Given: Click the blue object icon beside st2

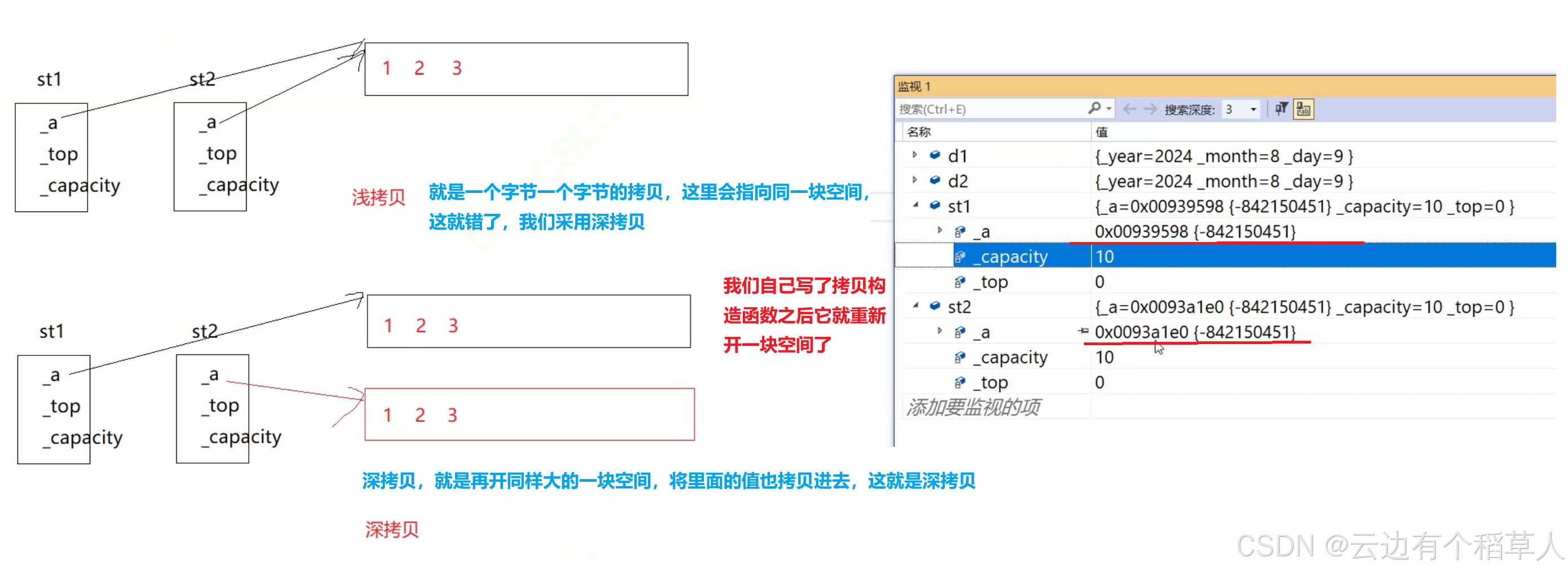Looking at the screenshot, I should click(935, 306).
